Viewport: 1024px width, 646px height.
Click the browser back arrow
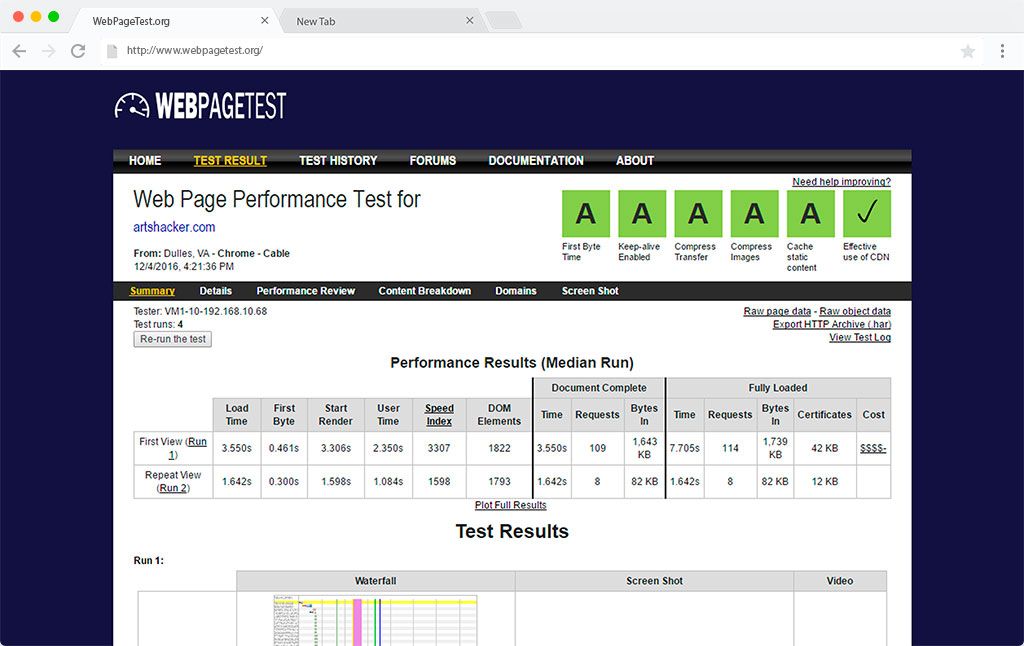(x=20, y=51)
